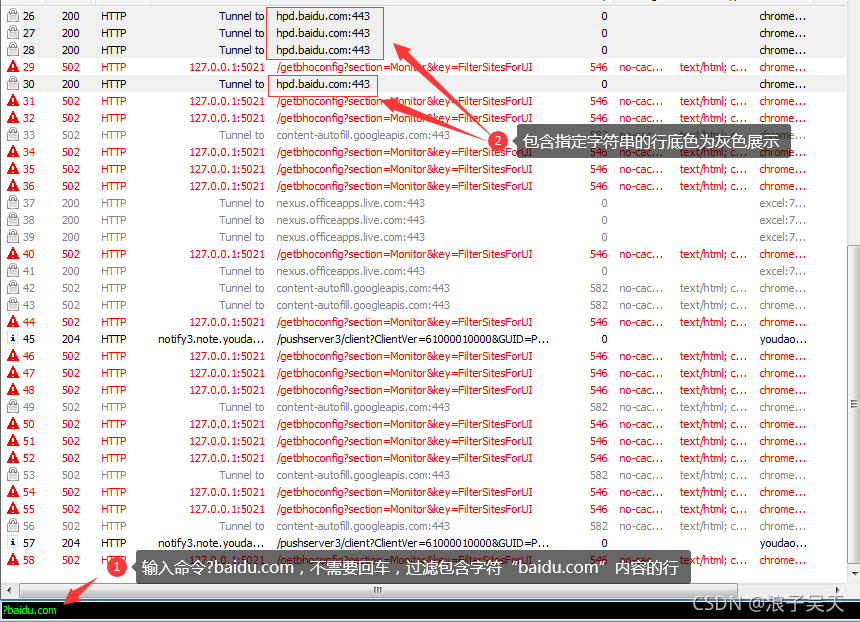
Task: Select result code 502 in session 48
Action: pyautogui.click(x=71, y=390)
